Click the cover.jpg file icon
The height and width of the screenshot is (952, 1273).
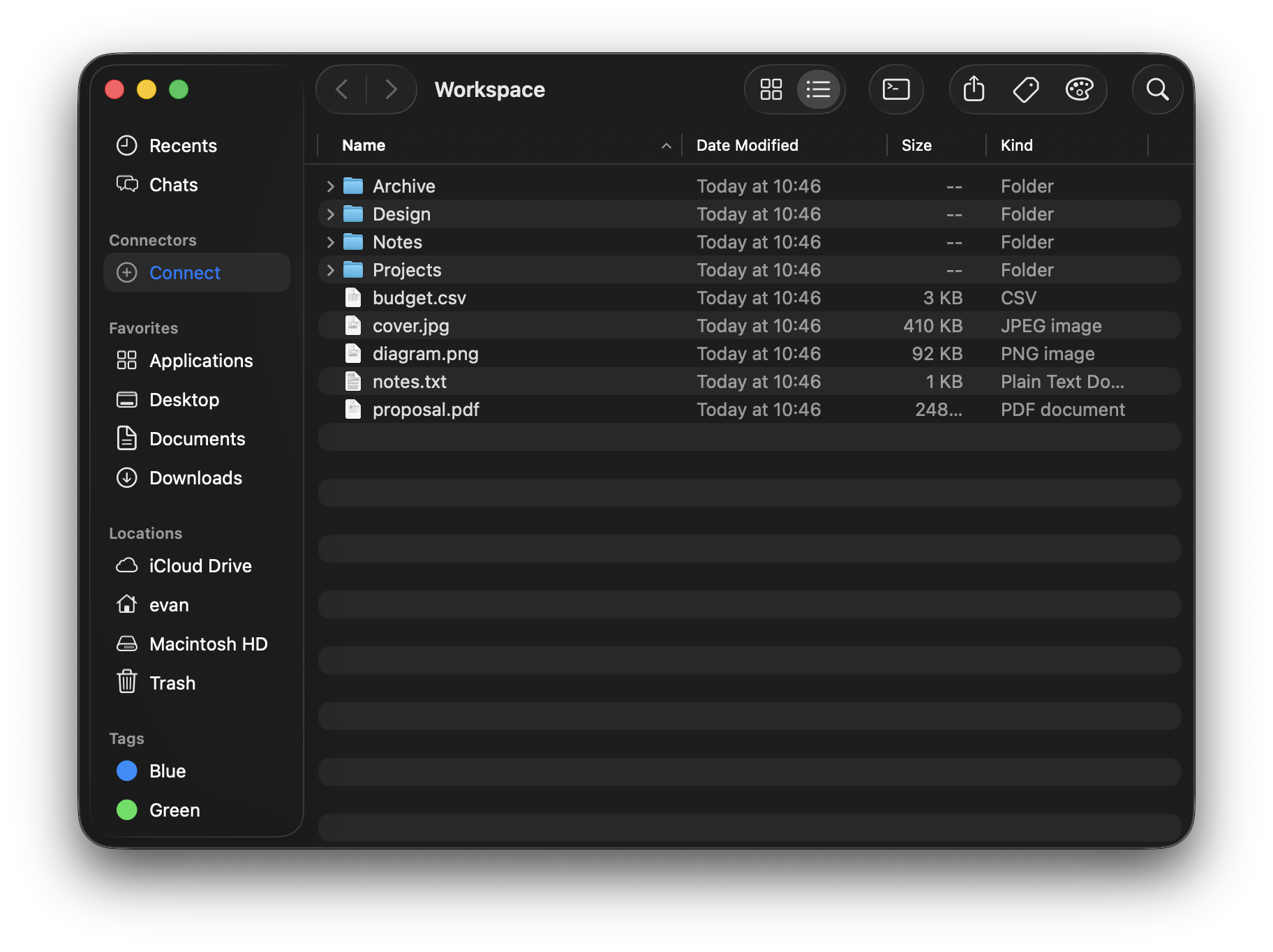click(353, 325)
